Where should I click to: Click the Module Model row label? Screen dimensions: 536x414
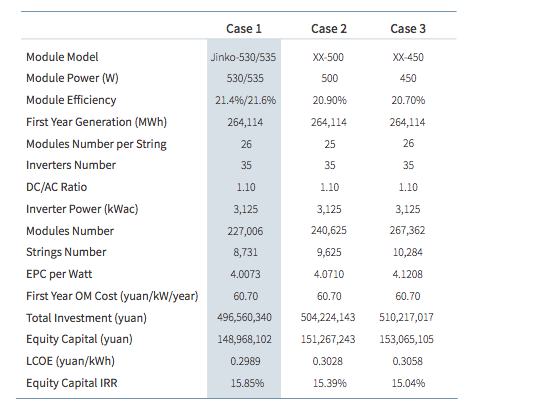(x=62, y=57)
